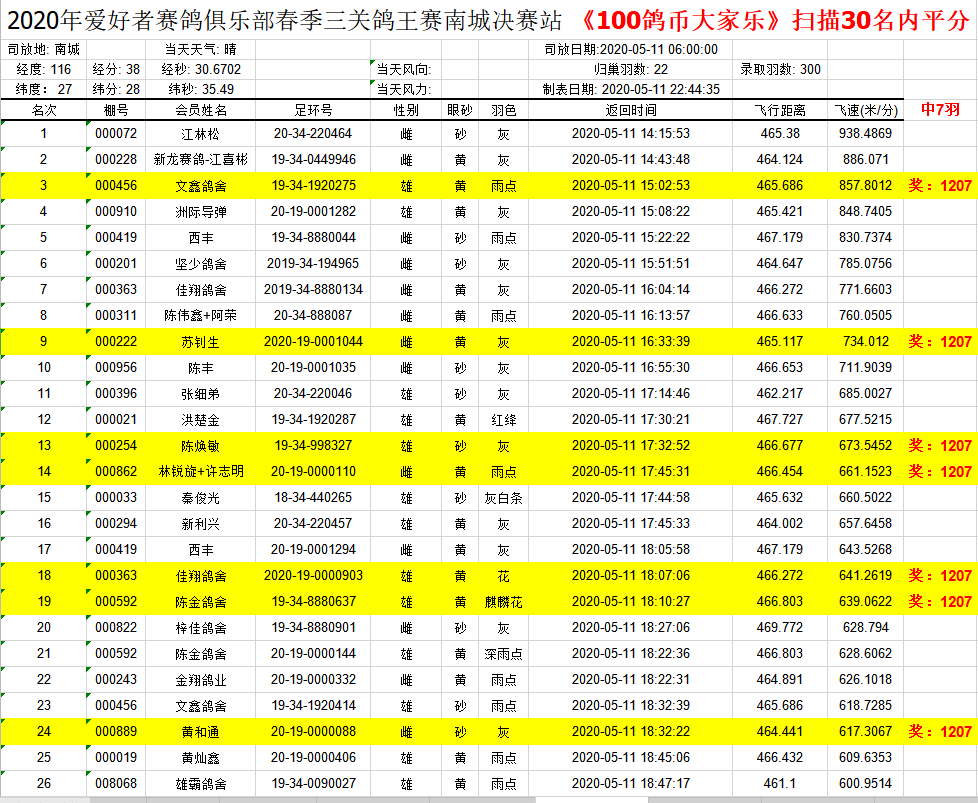Select the 当天天气: 晴 cell
Image resolution: width=978 pixels, height=803 pixels.
point(201,49)
